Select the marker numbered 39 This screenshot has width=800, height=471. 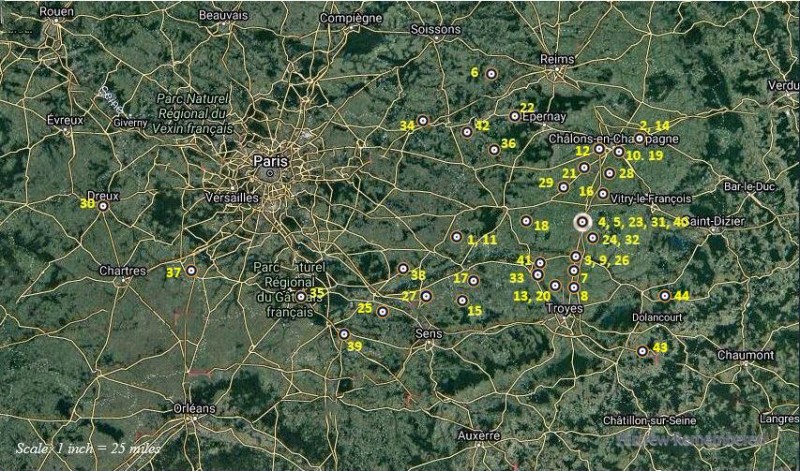click(344, 334)
